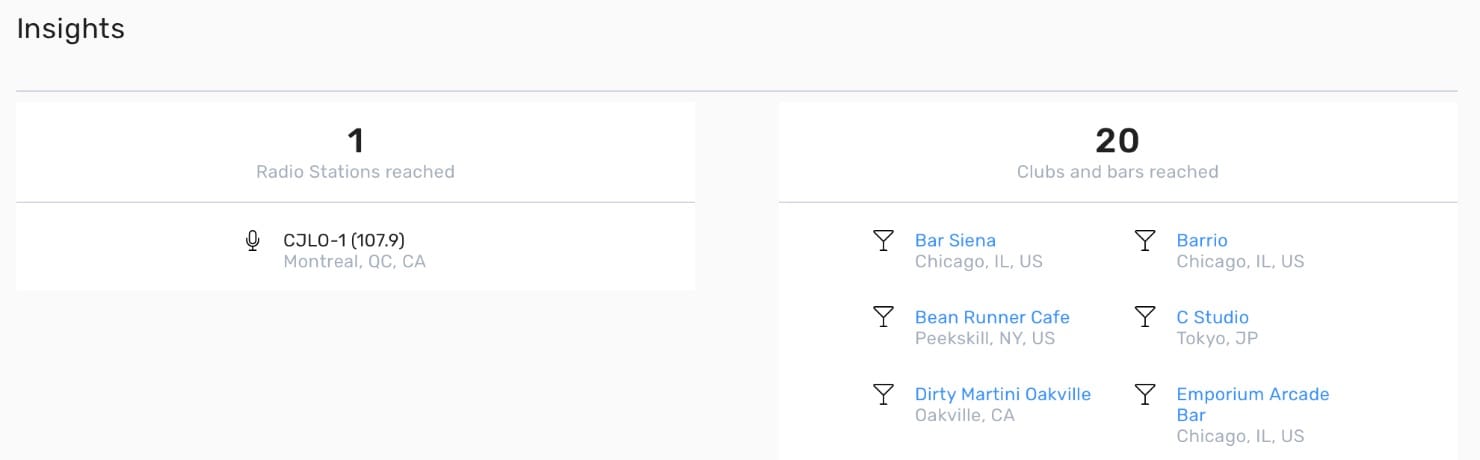Open the C Studio link
This screenshot has width=1480, height=460.
click(x=1212, y=317)
